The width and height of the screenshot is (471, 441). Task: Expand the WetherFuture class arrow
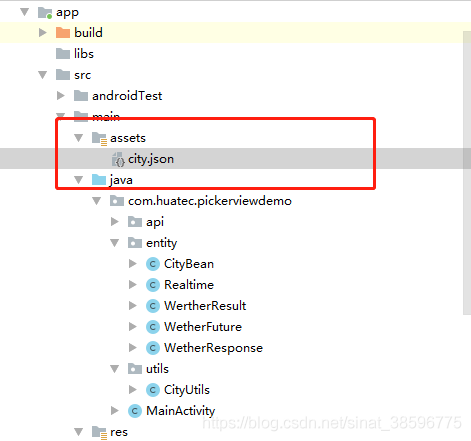pos(133,327)
